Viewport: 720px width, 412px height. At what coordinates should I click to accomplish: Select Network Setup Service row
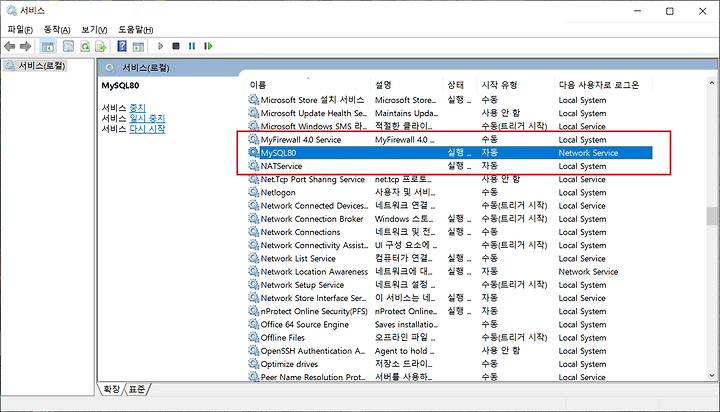coord(450,285)
